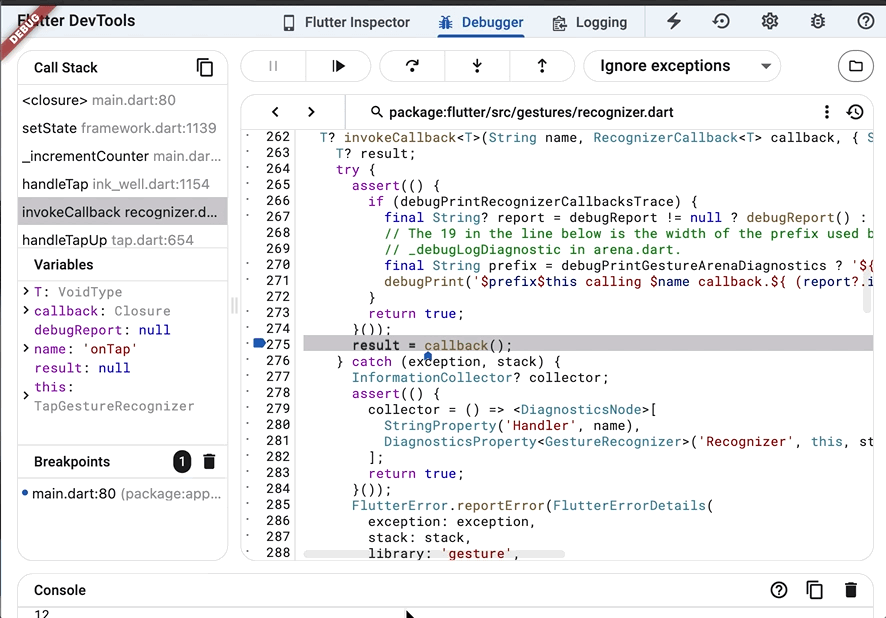The height and width of the screenshot is (618, 886).
Task: Click the report bug icon
Action: pos(818,21)
